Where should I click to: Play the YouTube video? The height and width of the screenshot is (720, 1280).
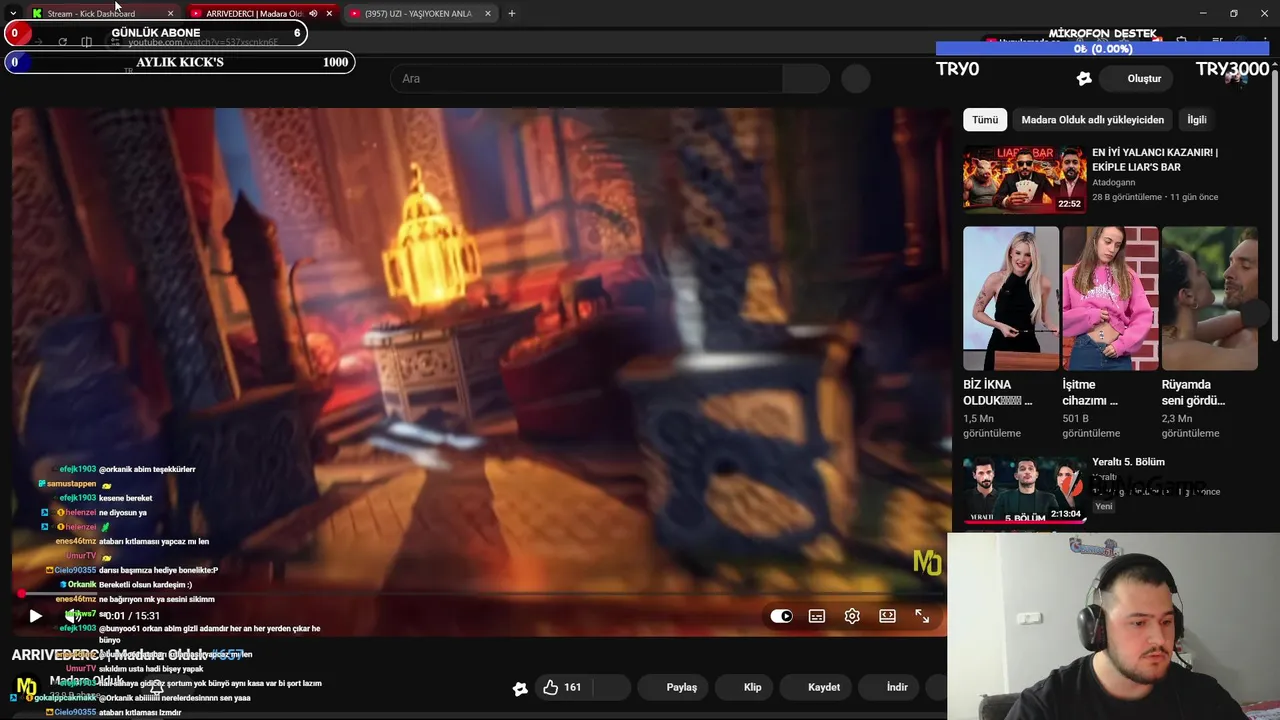click(35, 616)
